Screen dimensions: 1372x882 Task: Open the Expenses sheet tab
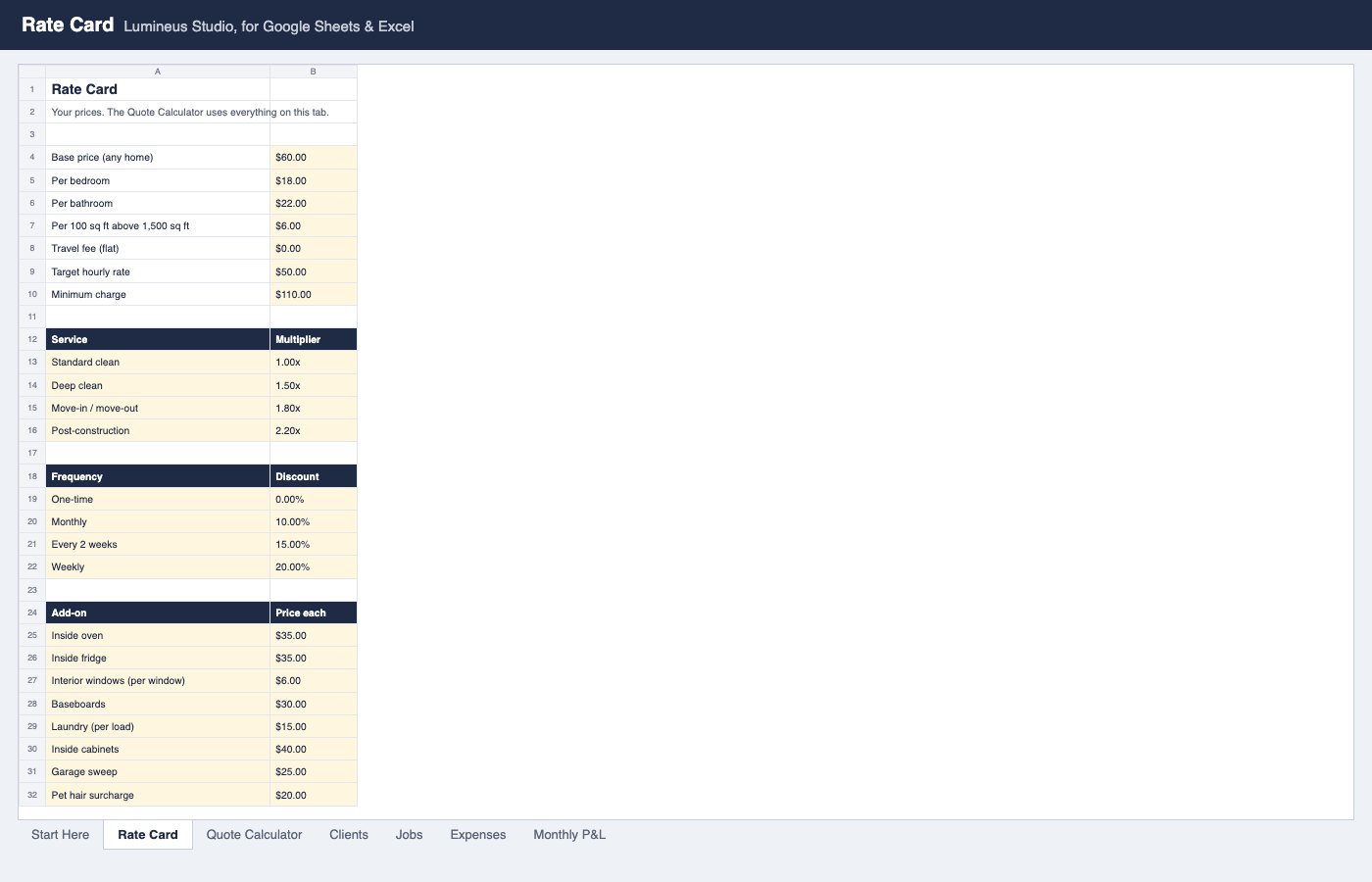point(478,835)
